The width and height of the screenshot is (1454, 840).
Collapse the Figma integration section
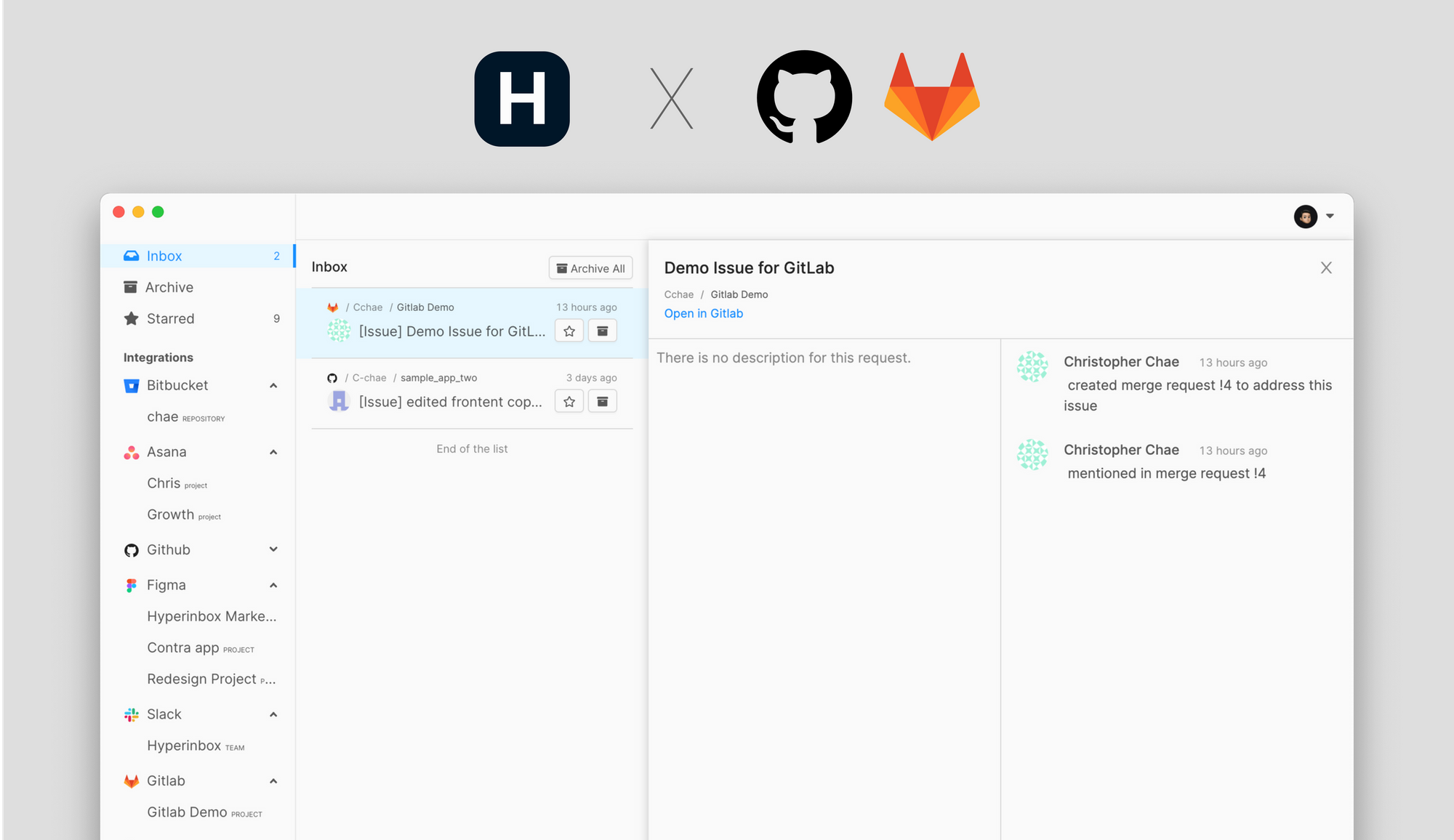pos(273,585)
